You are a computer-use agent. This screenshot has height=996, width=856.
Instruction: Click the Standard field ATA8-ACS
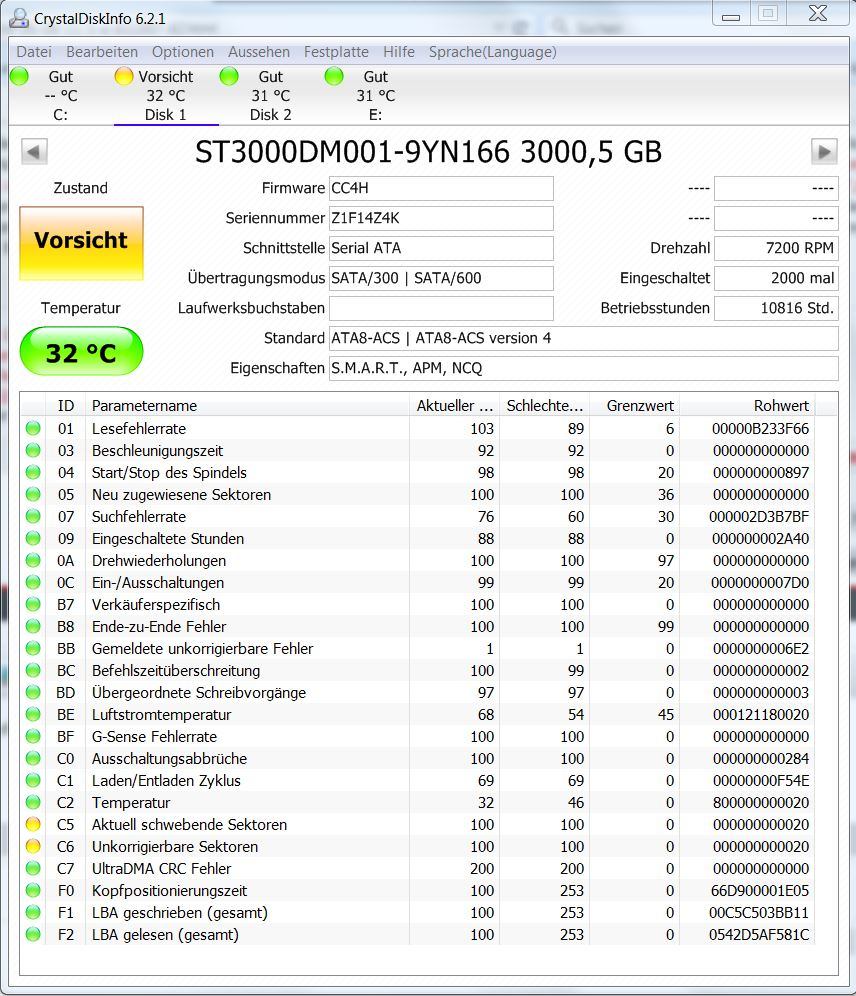584,338
